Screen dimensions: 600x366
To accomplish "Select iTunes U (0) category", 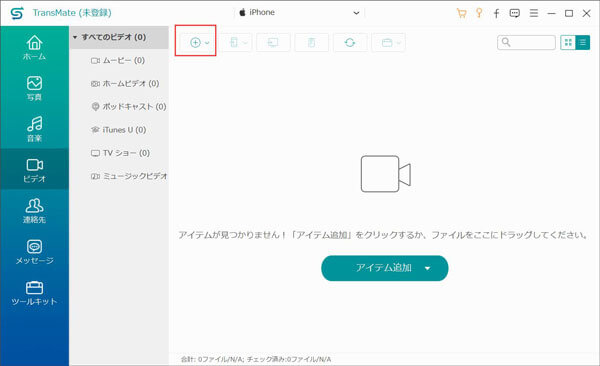I will pyautogui.click(x=119, y=130).
